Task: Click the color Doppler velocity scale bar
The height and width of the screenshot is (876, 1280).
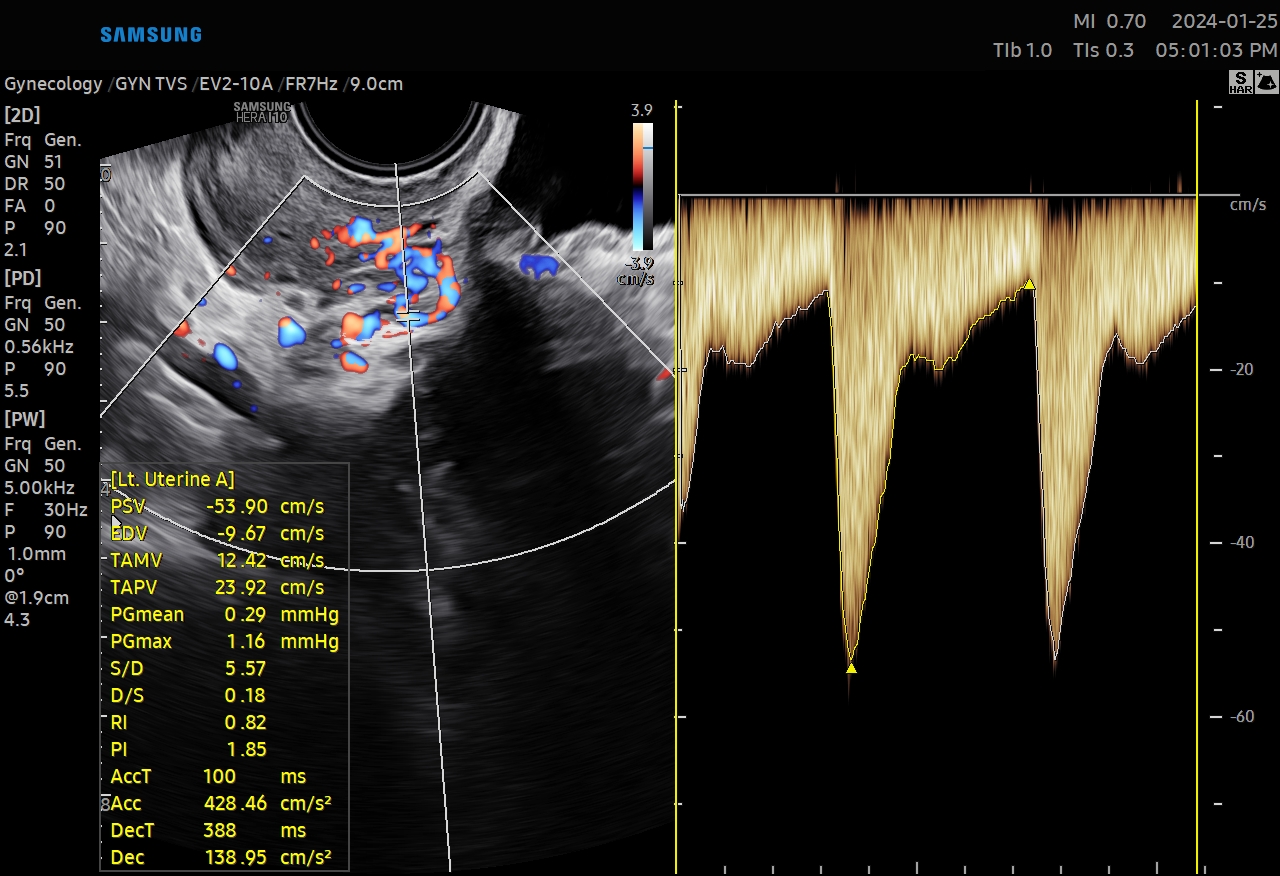Action: coord(642,186)
